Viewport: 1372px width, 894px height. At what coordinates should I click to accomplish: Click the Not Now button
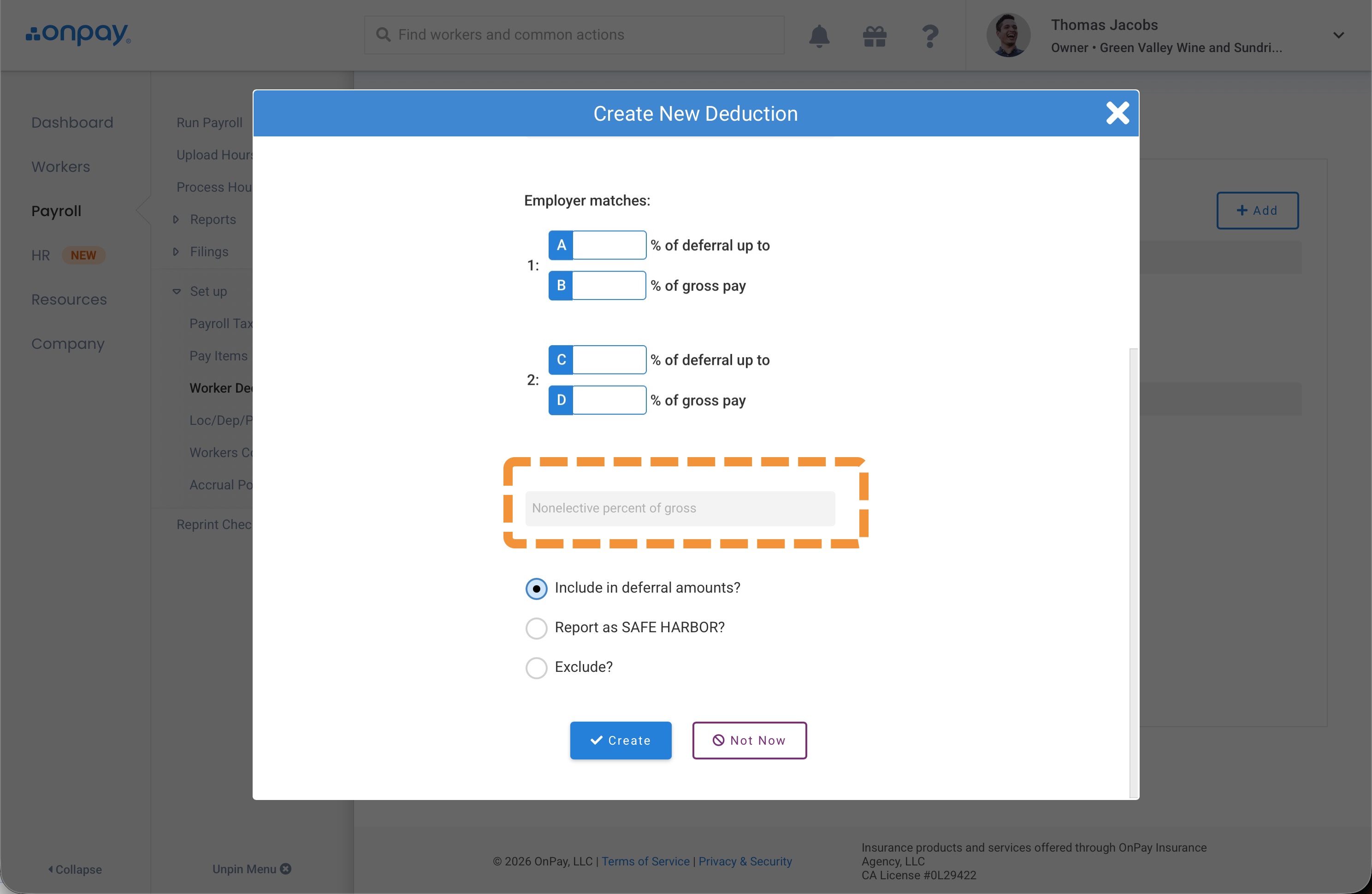click(749, 740)
